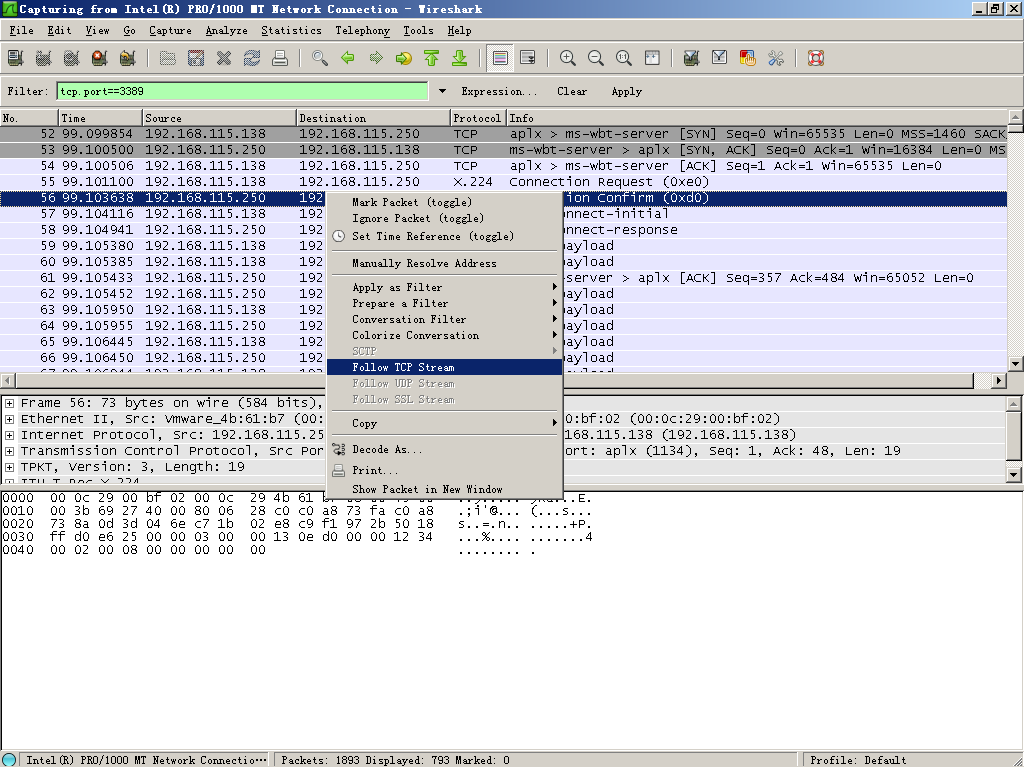The width and height of the screenshot is (1024, 768).
Task: Open the Help lifebuoy icon
Action: (815, 58)
